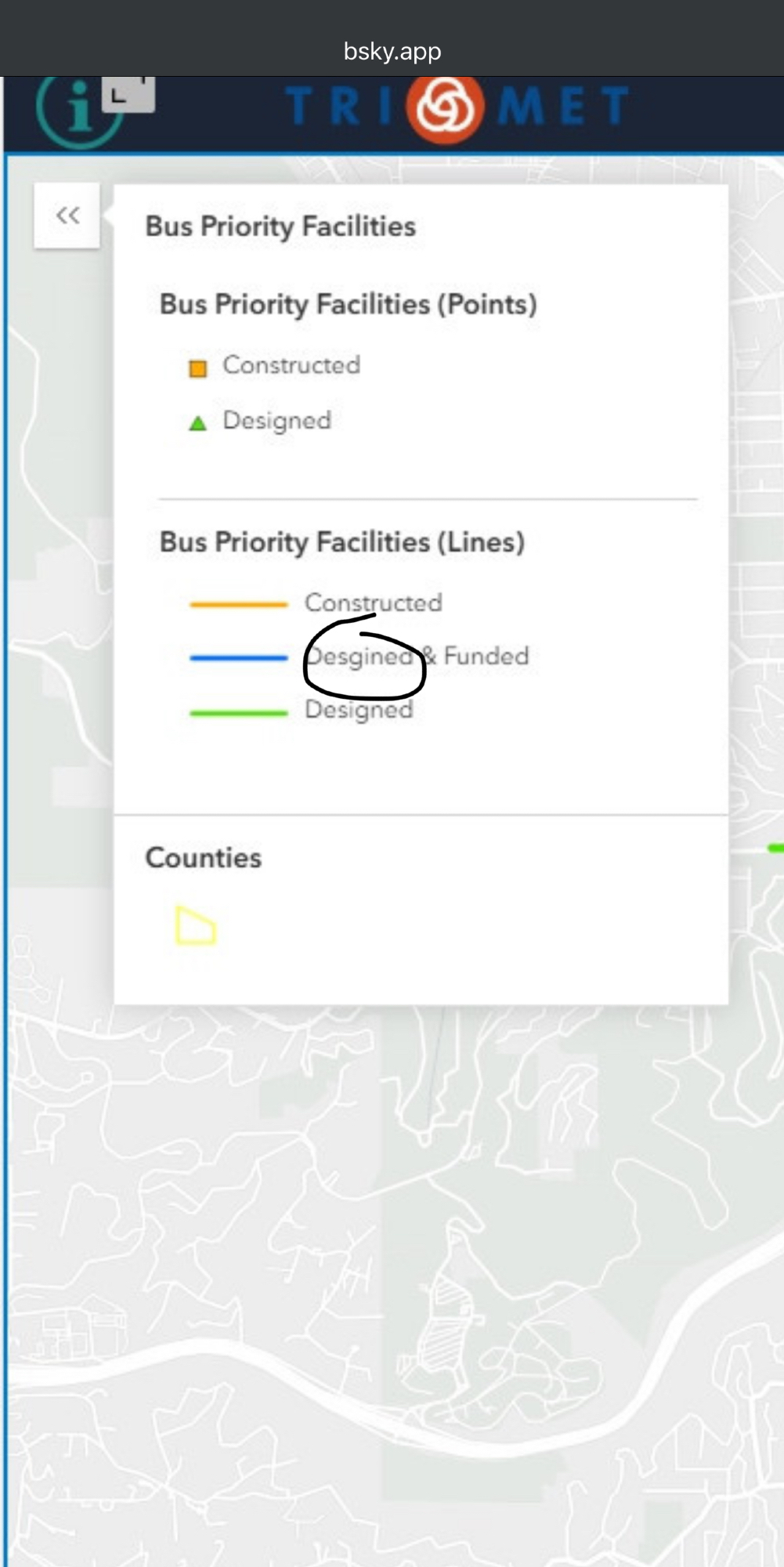This screenshot has width=784, height=1567.
Task: Click the TriMet logo emblem
Action: (x=445, y=107)
